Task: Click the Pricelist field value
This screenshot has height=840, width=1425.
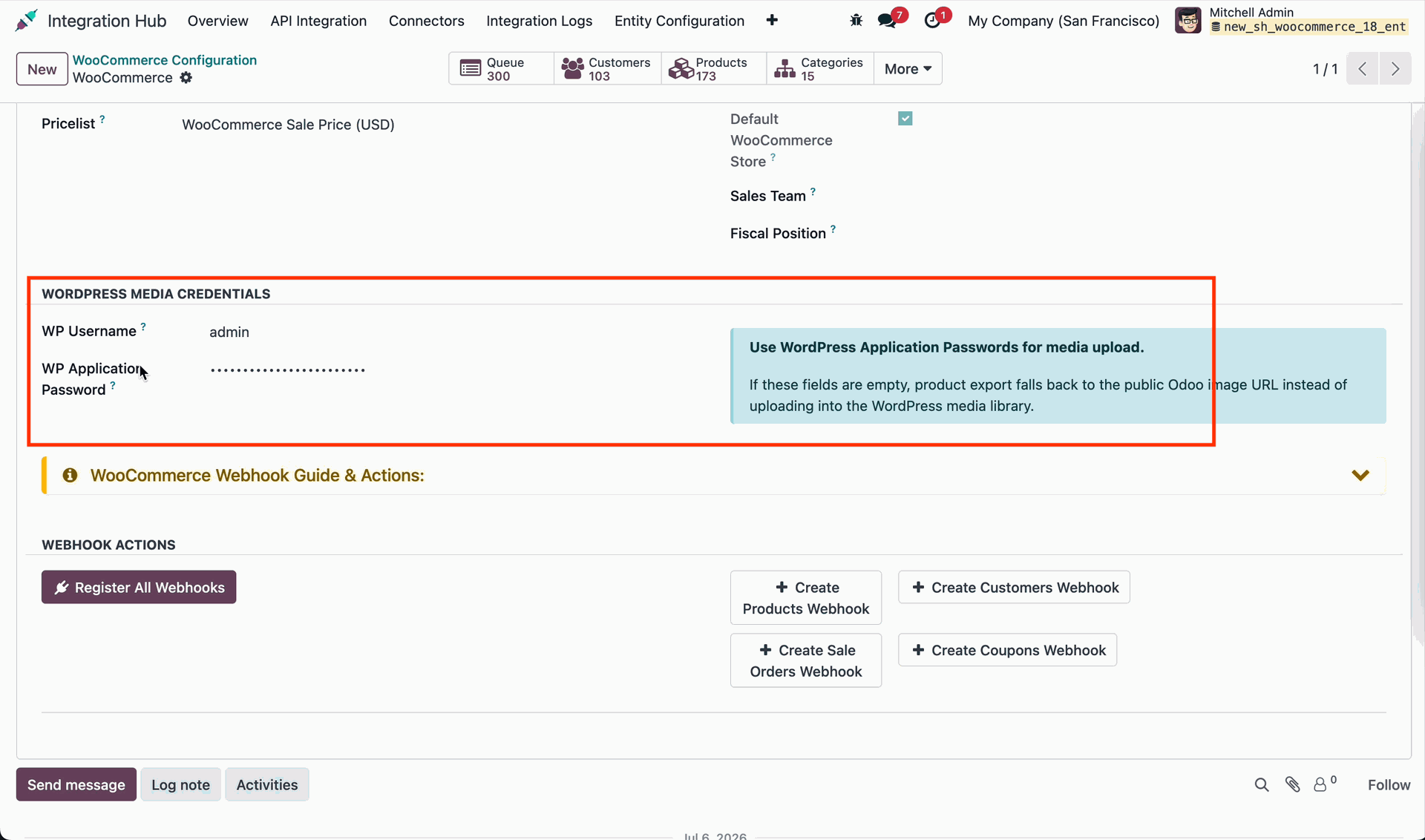Action: pyautogui.click(x=288, y=125)
